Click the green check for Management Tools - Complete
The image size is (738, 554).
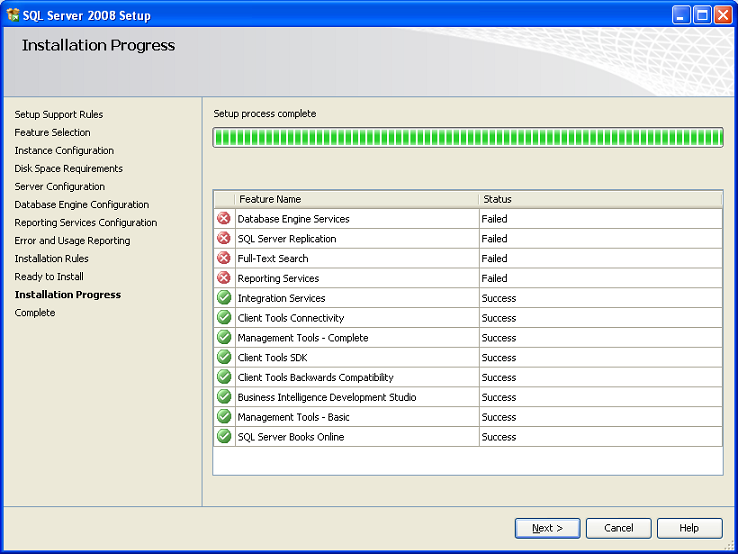[x=224, y=337]
